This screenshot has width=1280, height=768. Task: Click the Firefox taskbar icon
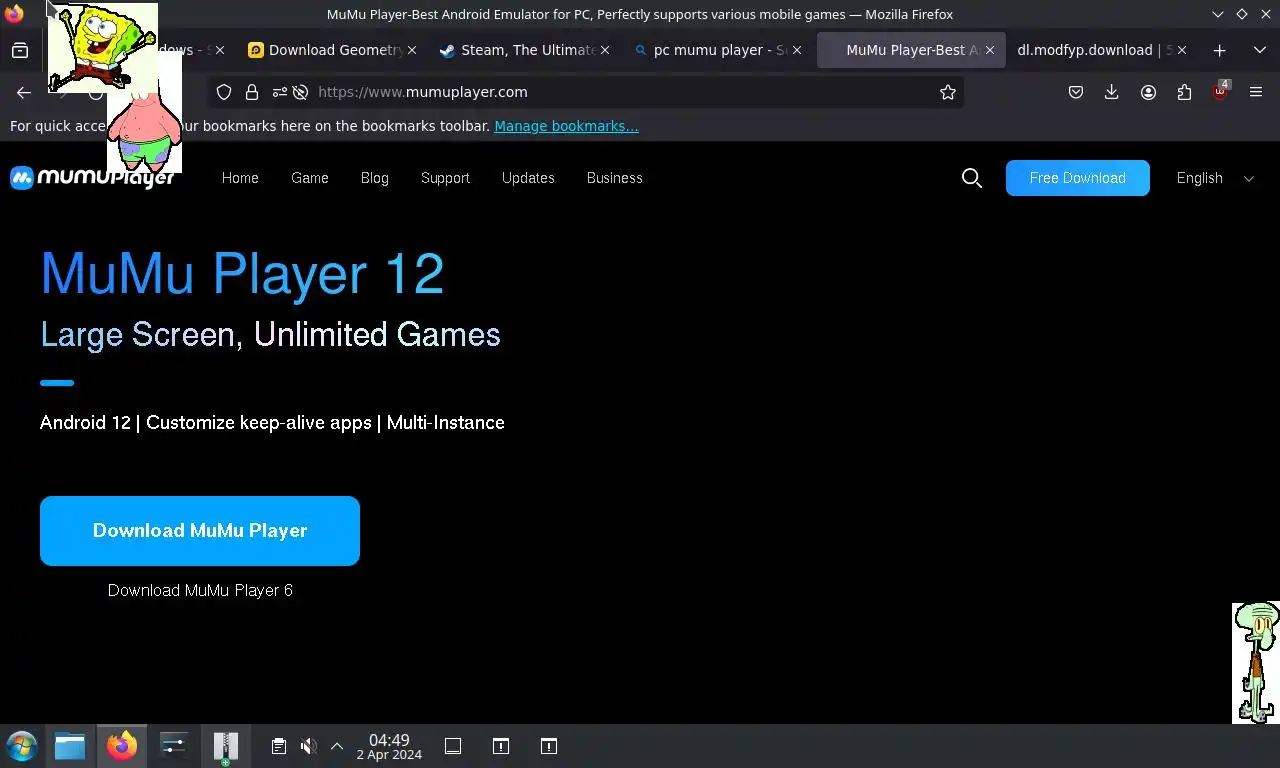[122, 746]
